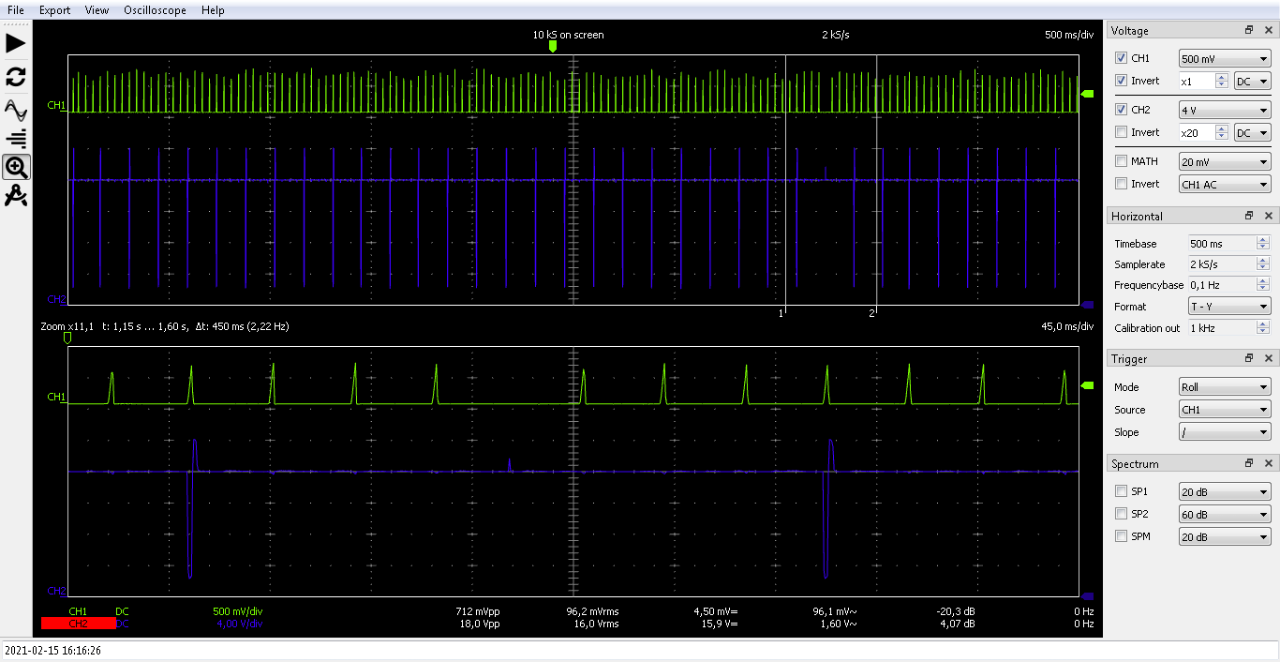Image resolution: width=1280 pixels, height=662 pixels.
Task: Click the sine wave toolbar icon
Action: tap(16, 108)
